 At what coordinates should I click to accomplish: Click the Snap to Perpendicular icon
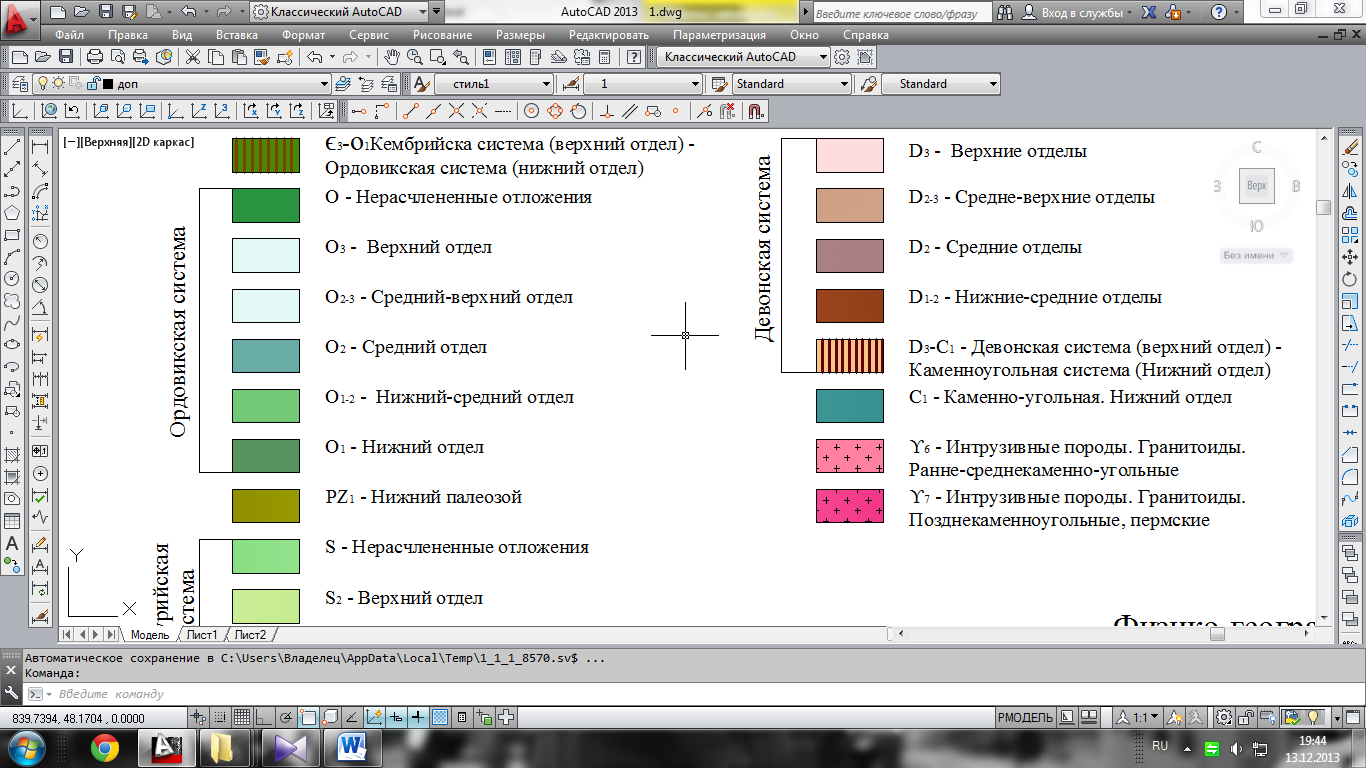[x=607, y=111]
